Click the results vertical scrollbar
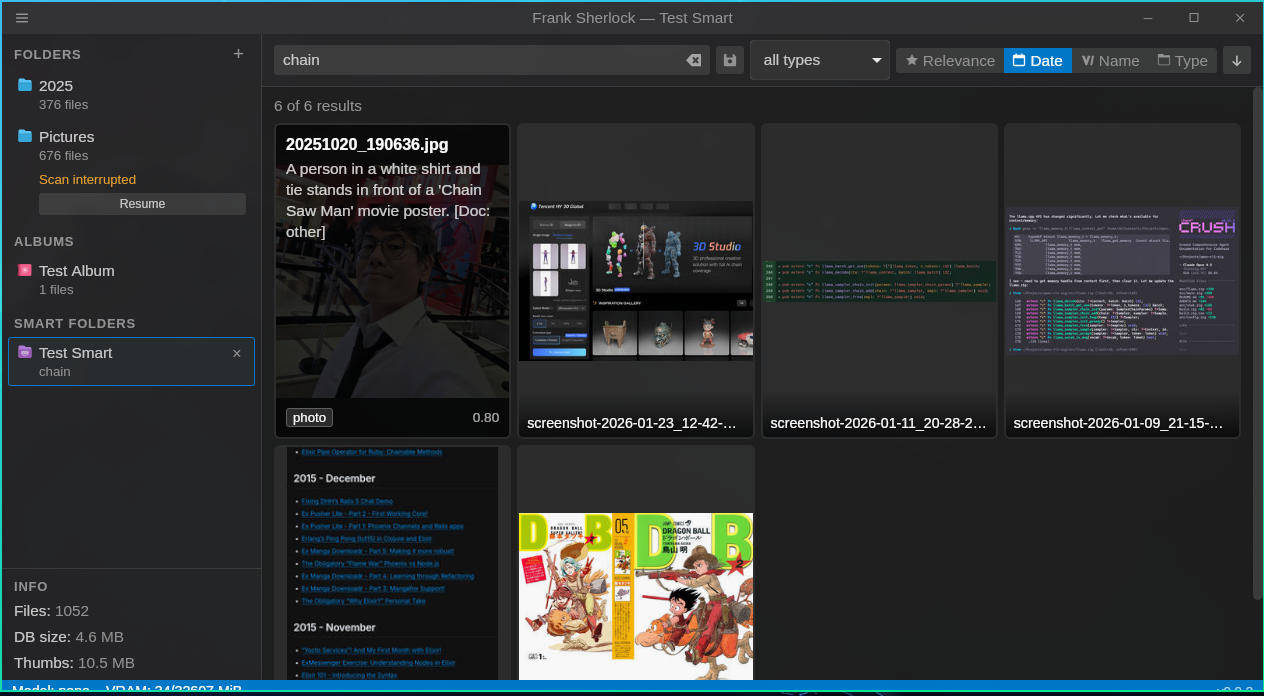 1257,340
